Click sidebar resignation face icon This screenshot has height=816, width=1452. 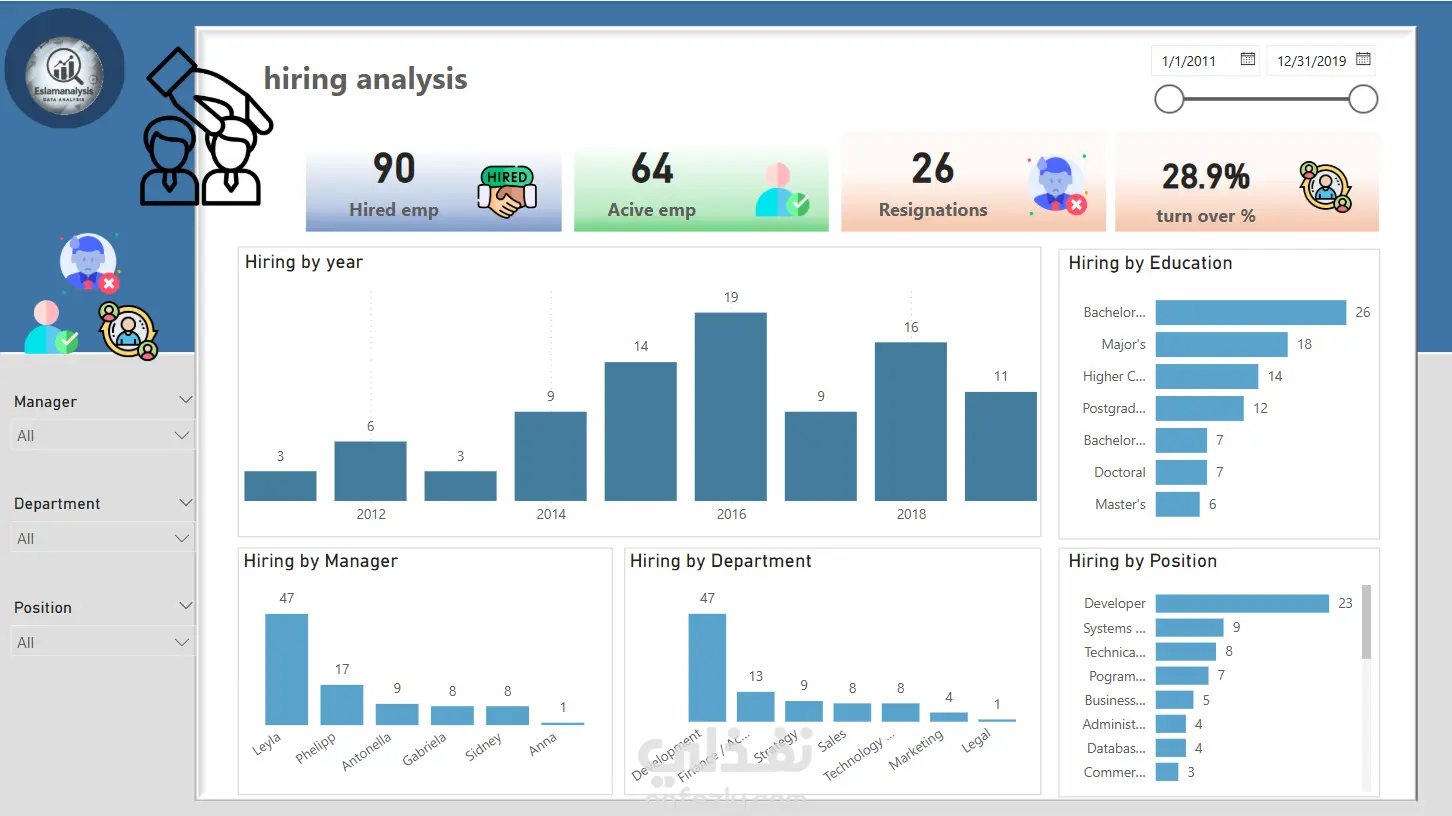point(89,263)
